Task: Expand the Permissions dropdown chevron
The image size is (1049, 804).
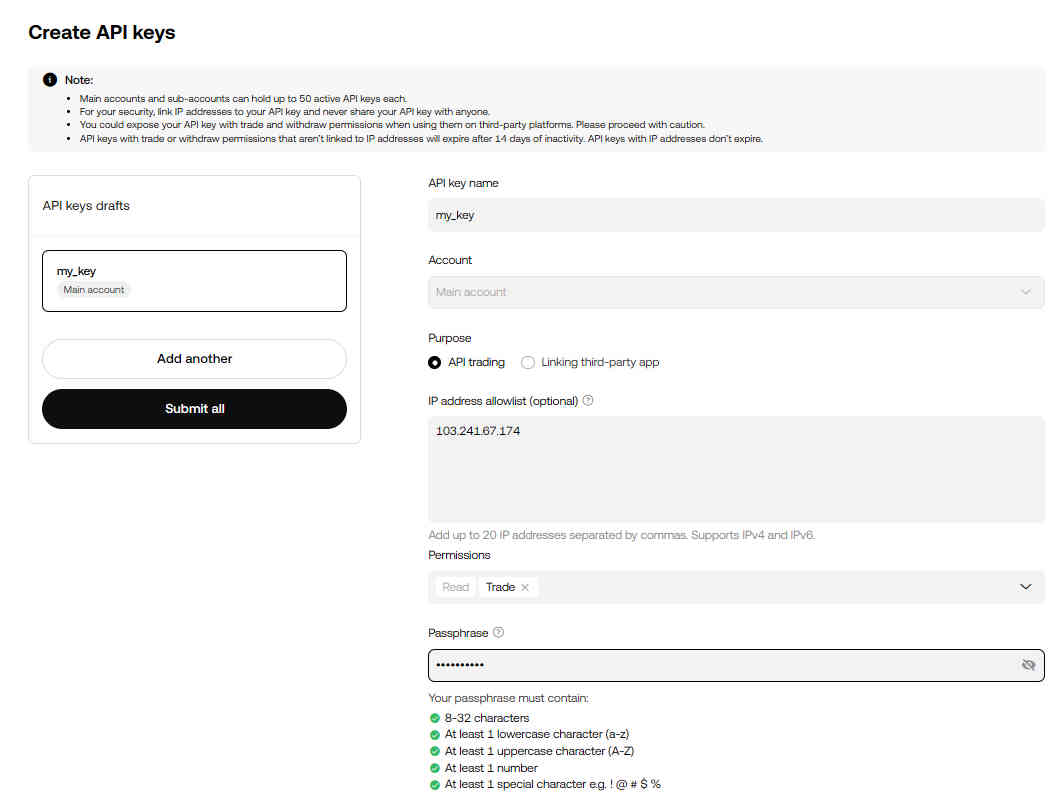Action: click(1026, 587)
